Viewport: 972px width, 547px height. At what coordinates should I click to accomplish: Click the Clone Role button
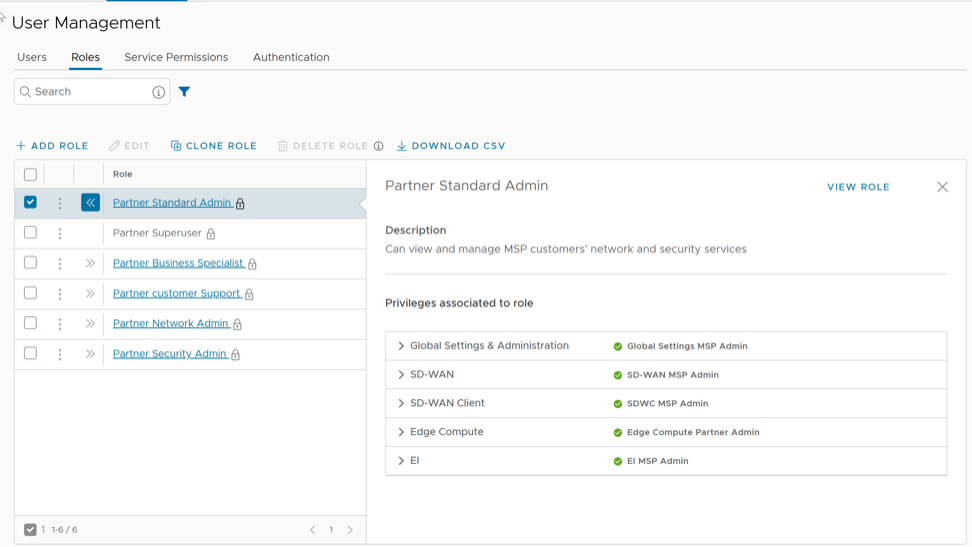(x=214, y=146)
